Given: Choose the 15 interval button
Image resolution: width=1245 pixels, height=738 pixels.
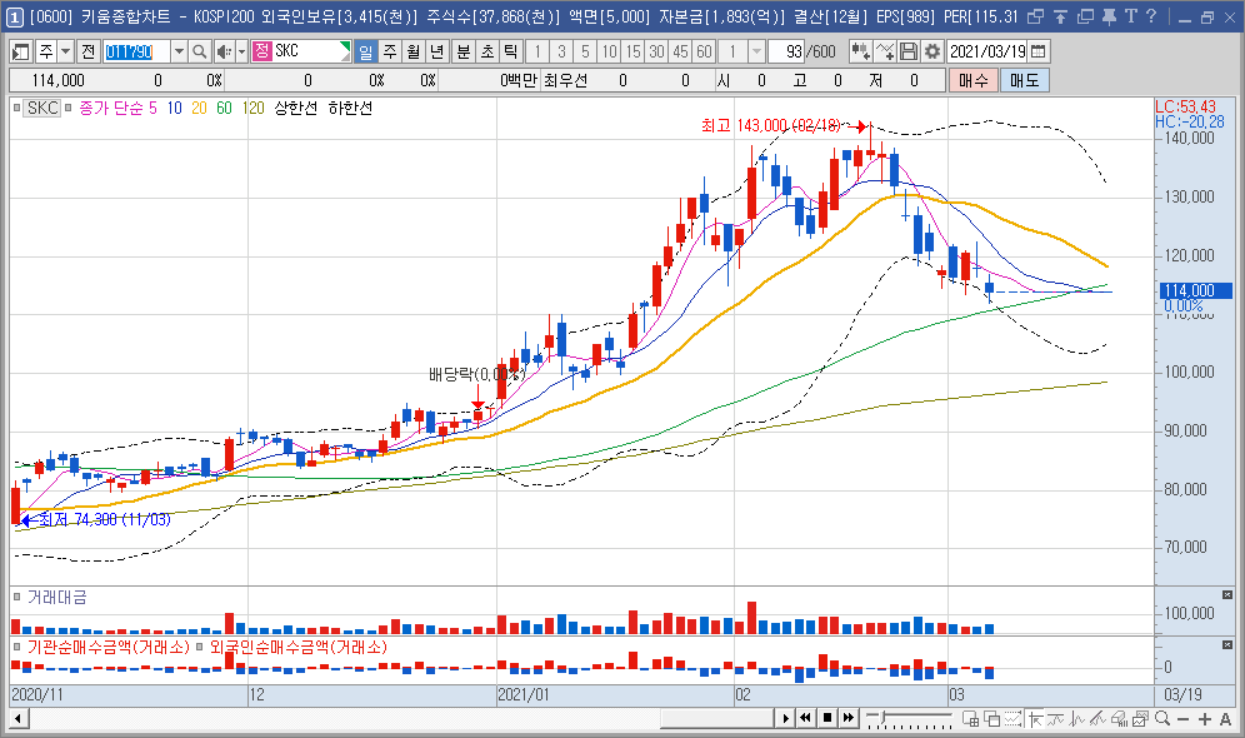Looking at the screenshot, I should click(x=633, y=51).
